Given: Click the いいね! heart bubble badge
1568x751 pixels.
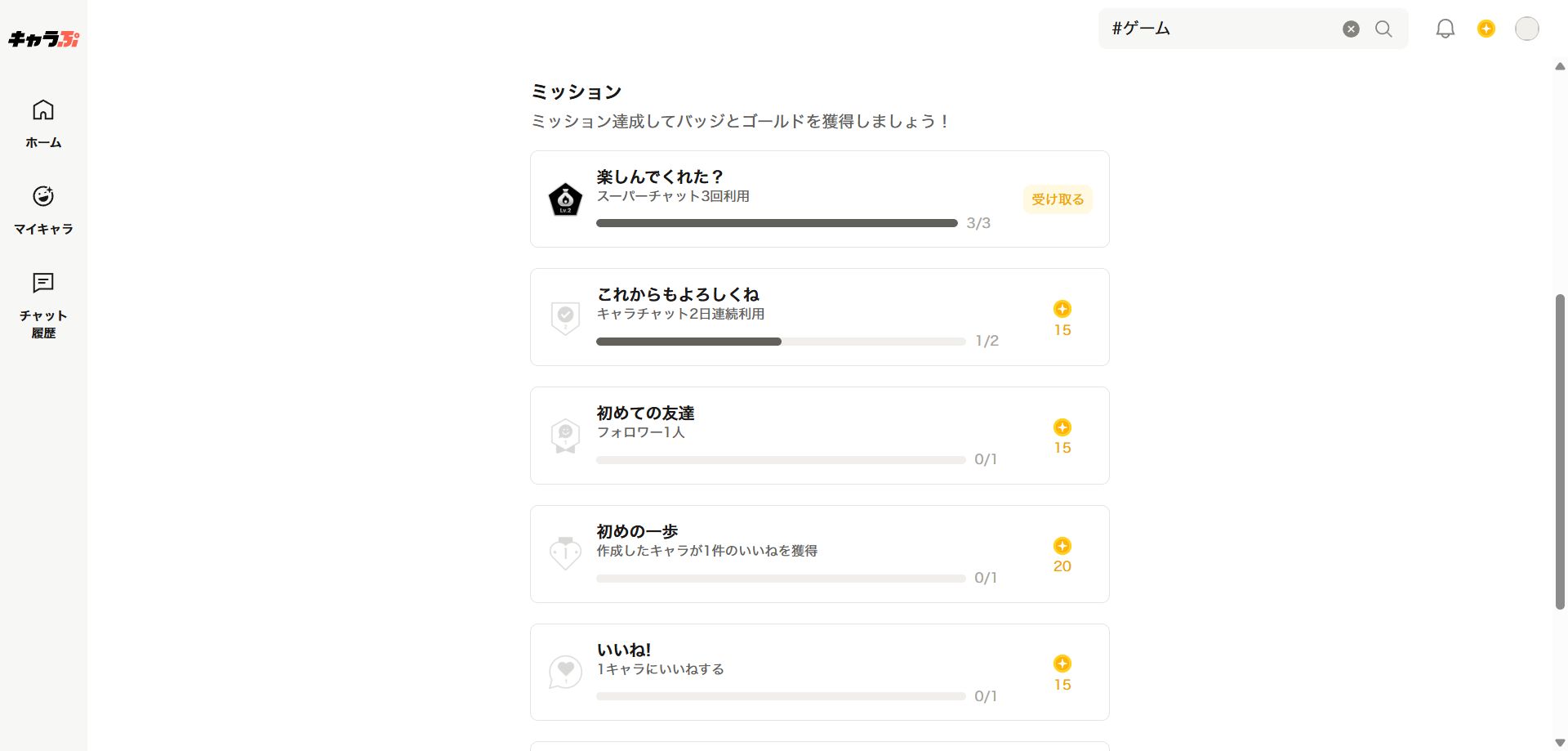Looking at the screenshot, I should click(565, 672).
